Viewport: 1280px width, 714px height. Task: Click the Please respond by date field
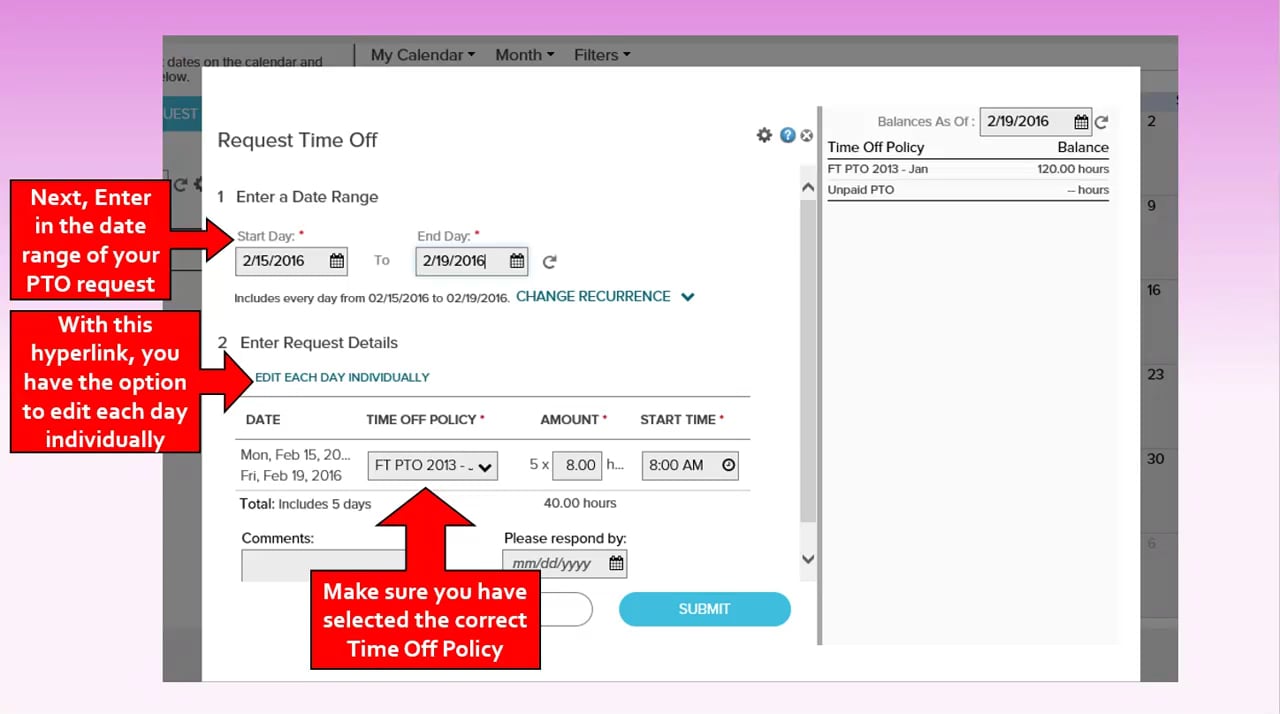coord(565,563)
